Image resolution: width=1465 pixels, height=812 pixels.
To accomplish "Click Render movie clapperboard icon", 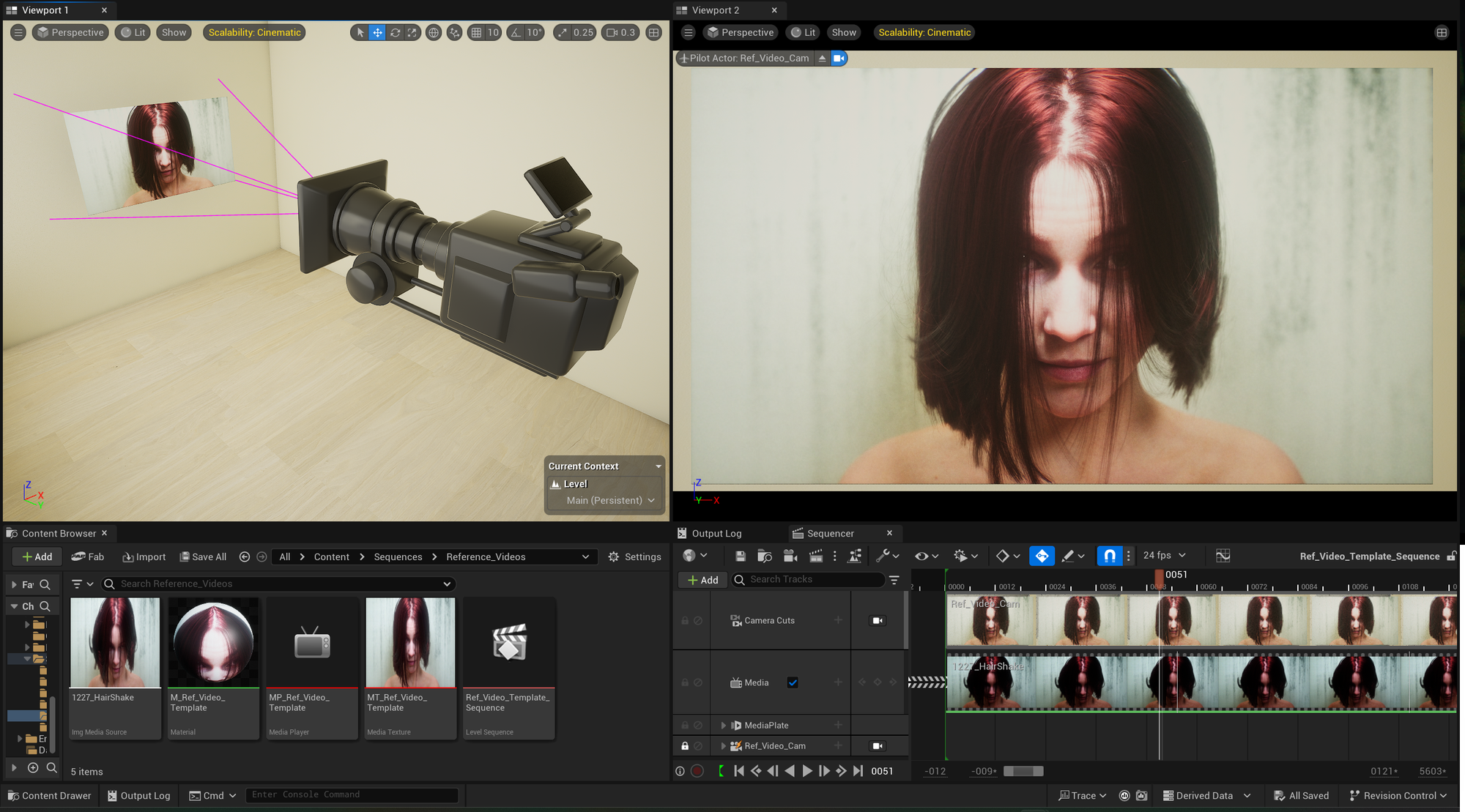I will pyautogui.click(x=815, y=556).
